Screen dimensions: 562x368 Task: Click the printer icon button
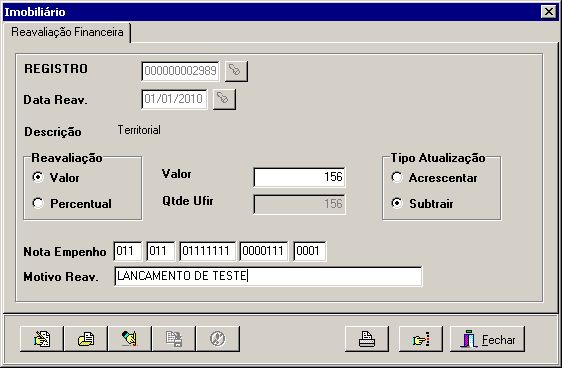tap(367, 339)
